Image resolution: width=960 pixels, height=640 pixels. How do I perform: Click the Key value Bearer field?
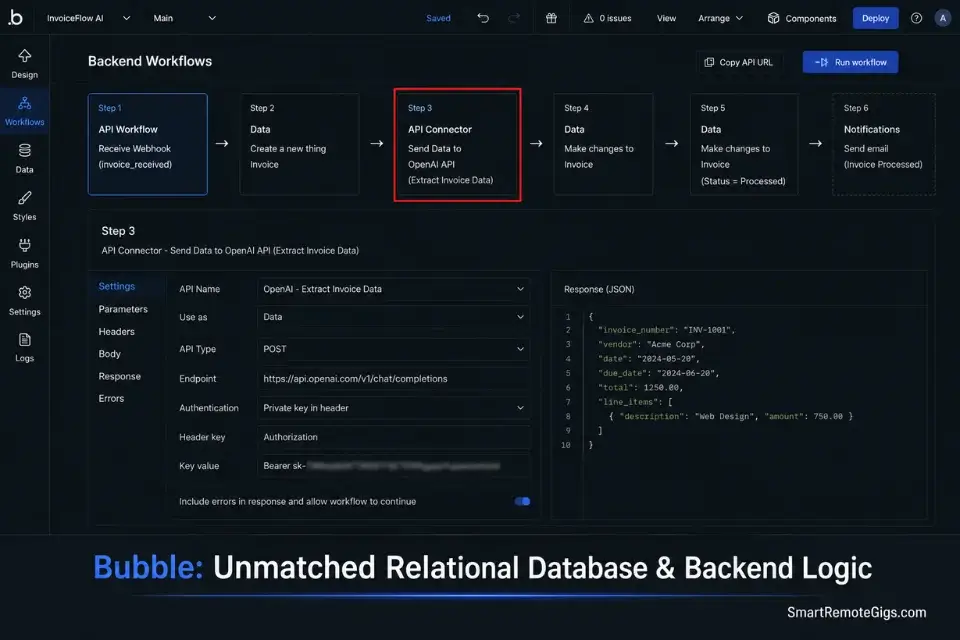(394, 466)
